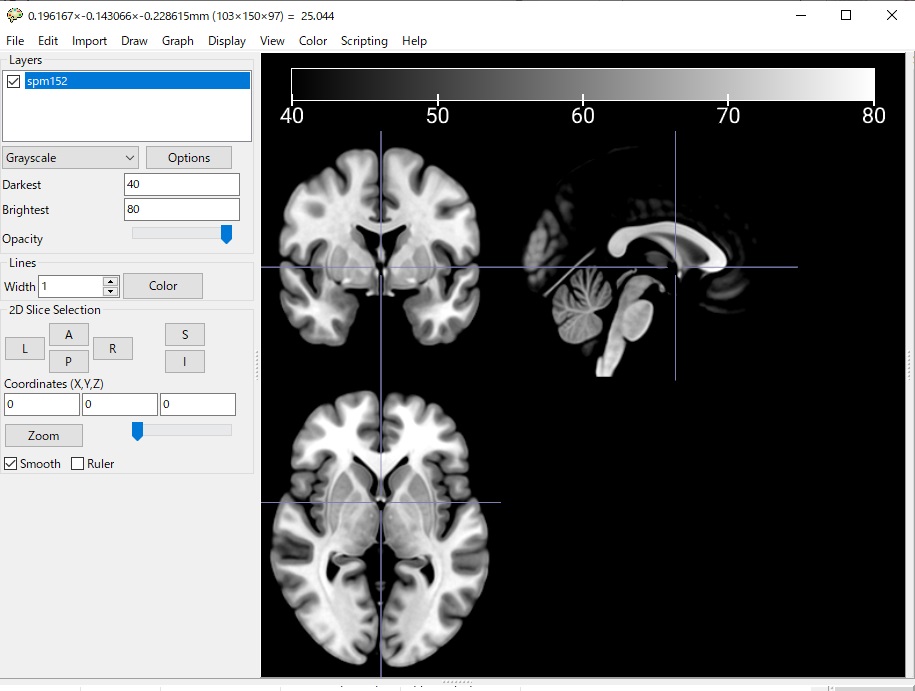Toggle the spm152 layer visibility checkbox
Screen dimensions: 915x691
13,81
